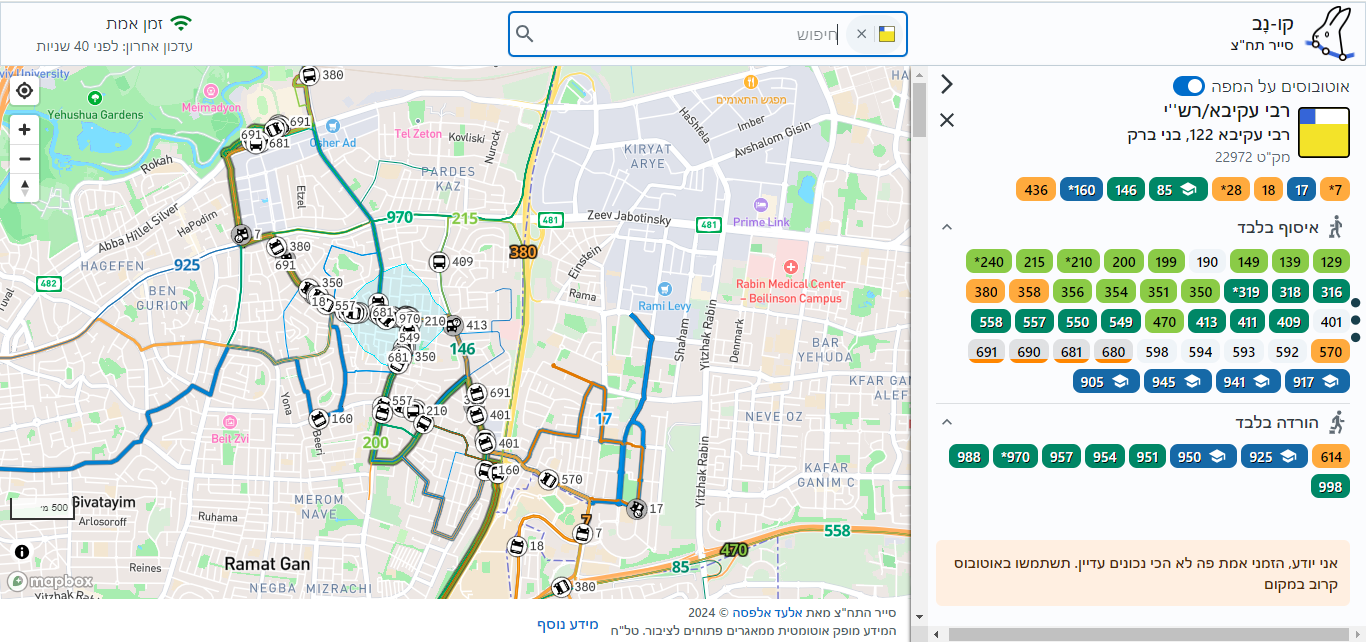This screenshot has height=642, width=1366.
Task: Select route chip *240 in pickup list
Action: pyautogui.click(x=990, y=262)
